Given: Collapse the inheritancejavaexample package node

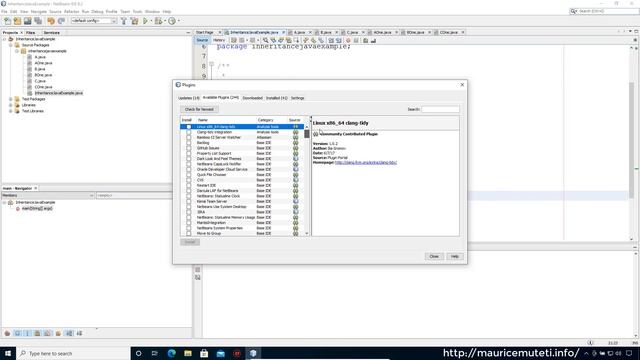Looking at the screenshot, I should tap(17, 51).
